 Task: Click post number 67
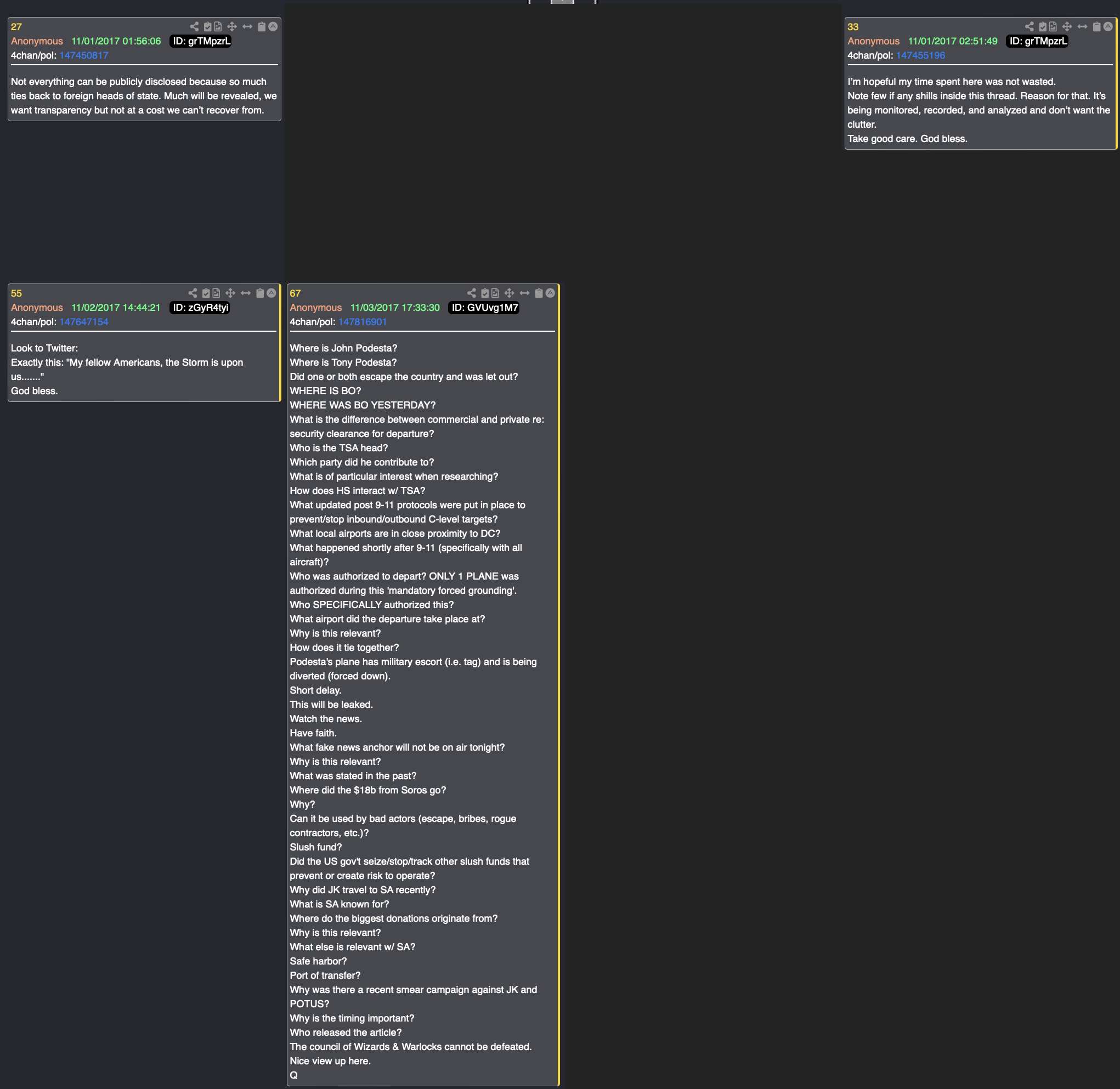tap(295, 293)
